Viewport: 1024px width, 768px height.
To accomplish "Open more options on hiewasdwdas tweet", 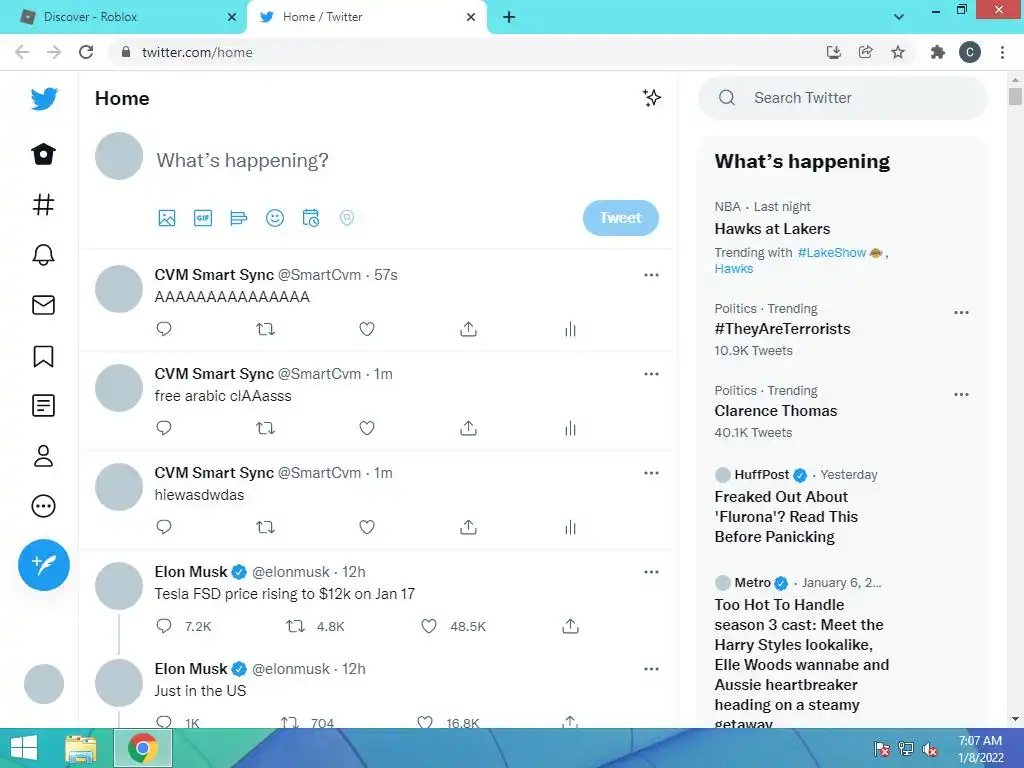I will 651,473.
